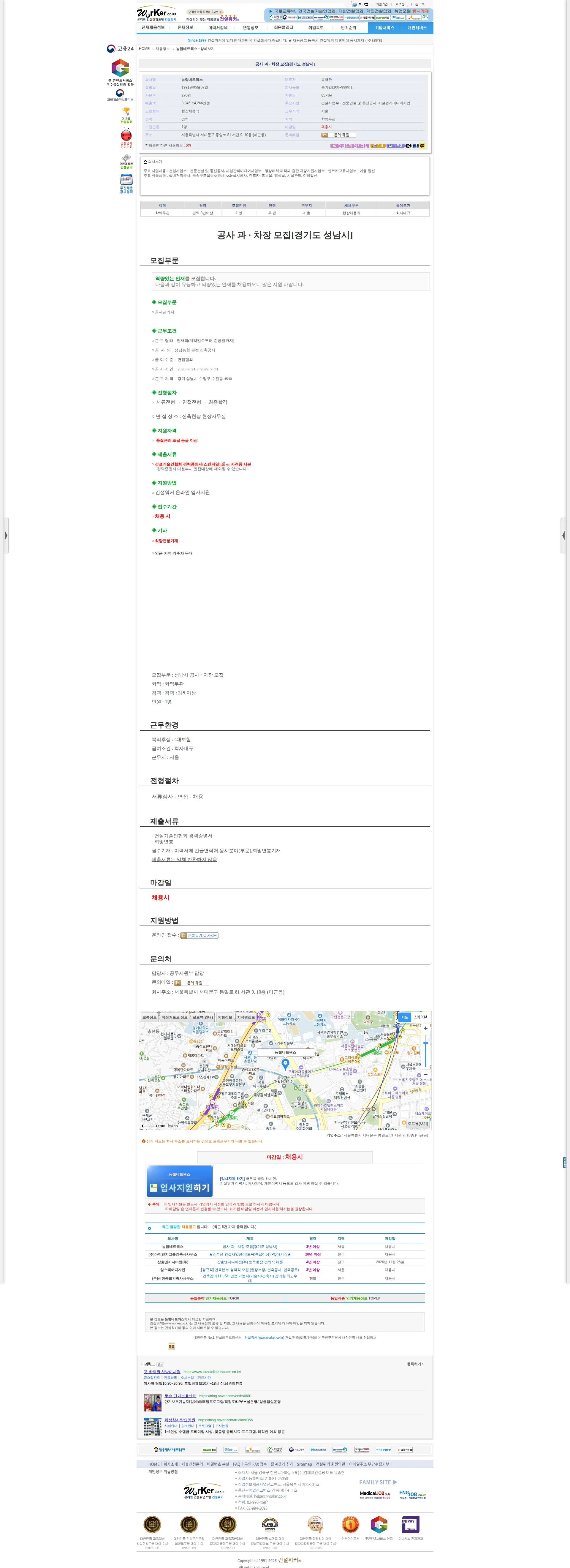Click the blue location pin on the map
Viewport: 570px width, 1568px height.
point(285,1064)
